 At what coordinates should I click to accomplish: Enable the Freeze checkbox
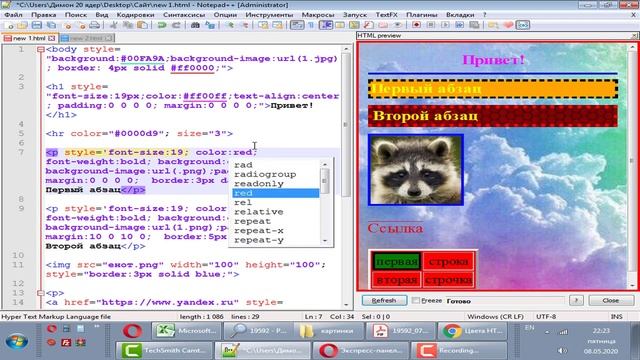coord(416,300)
